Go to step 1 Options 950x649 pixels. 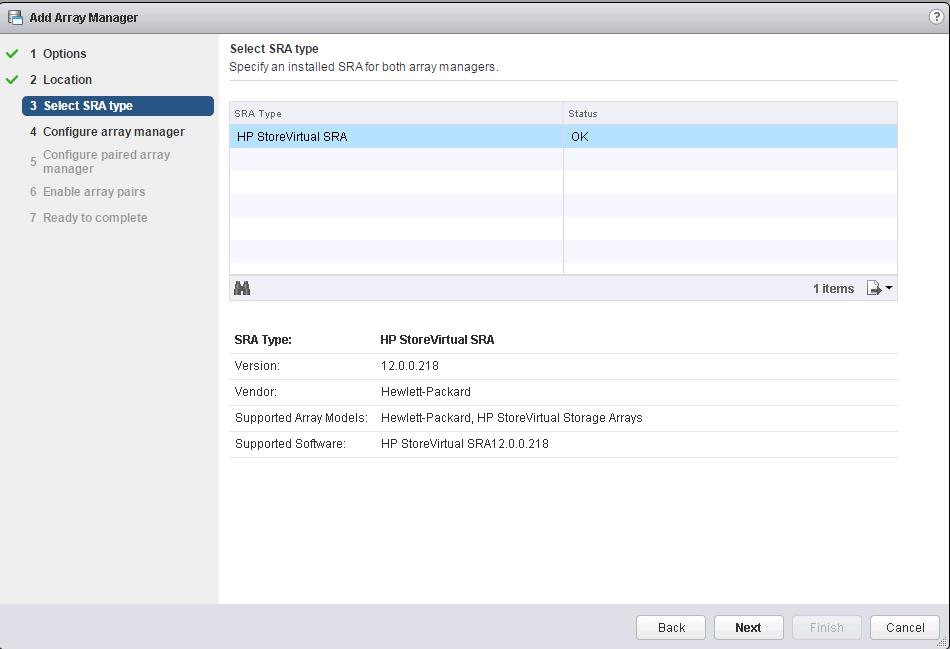point(58,53)
